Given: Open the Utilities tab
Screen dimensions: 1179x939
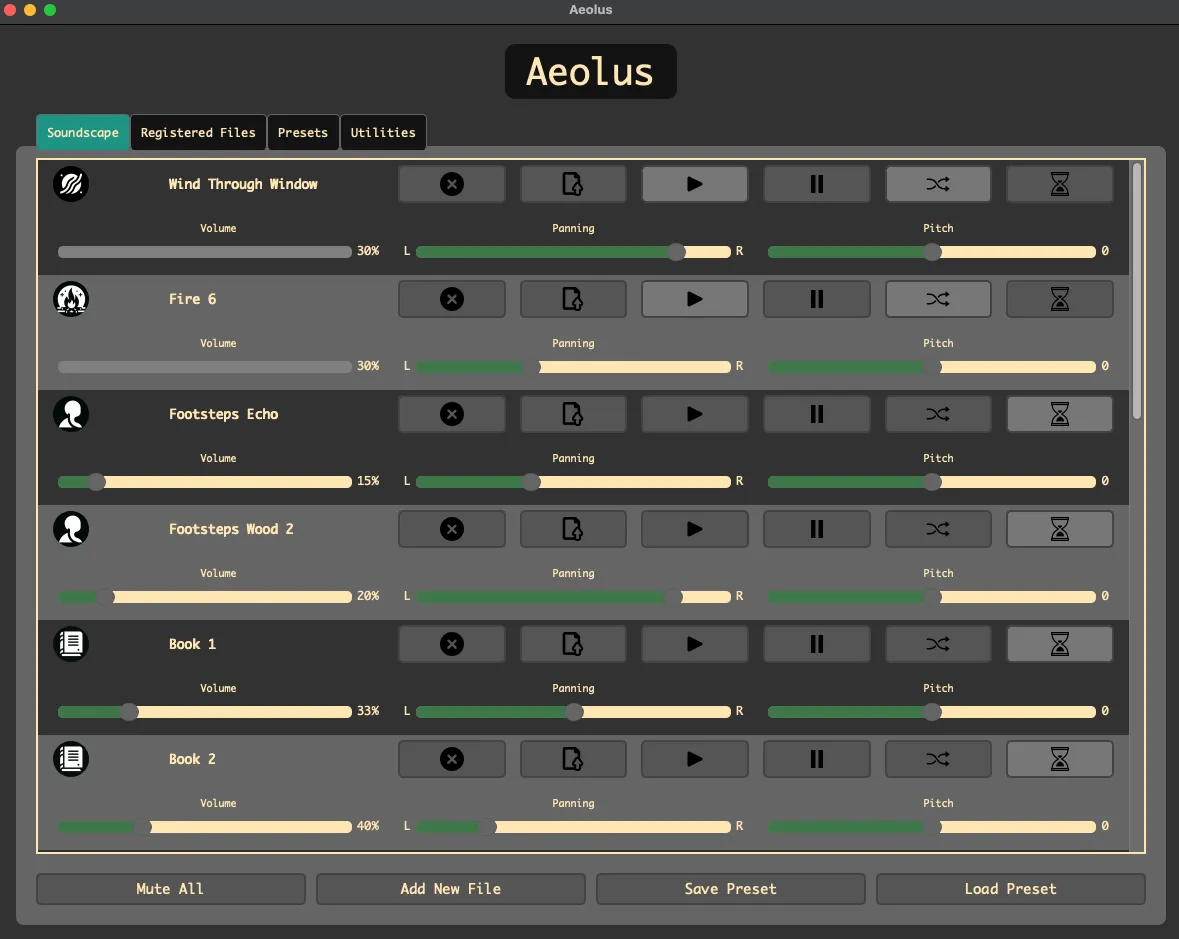Looking at the screenshot, I should (383, 132).
